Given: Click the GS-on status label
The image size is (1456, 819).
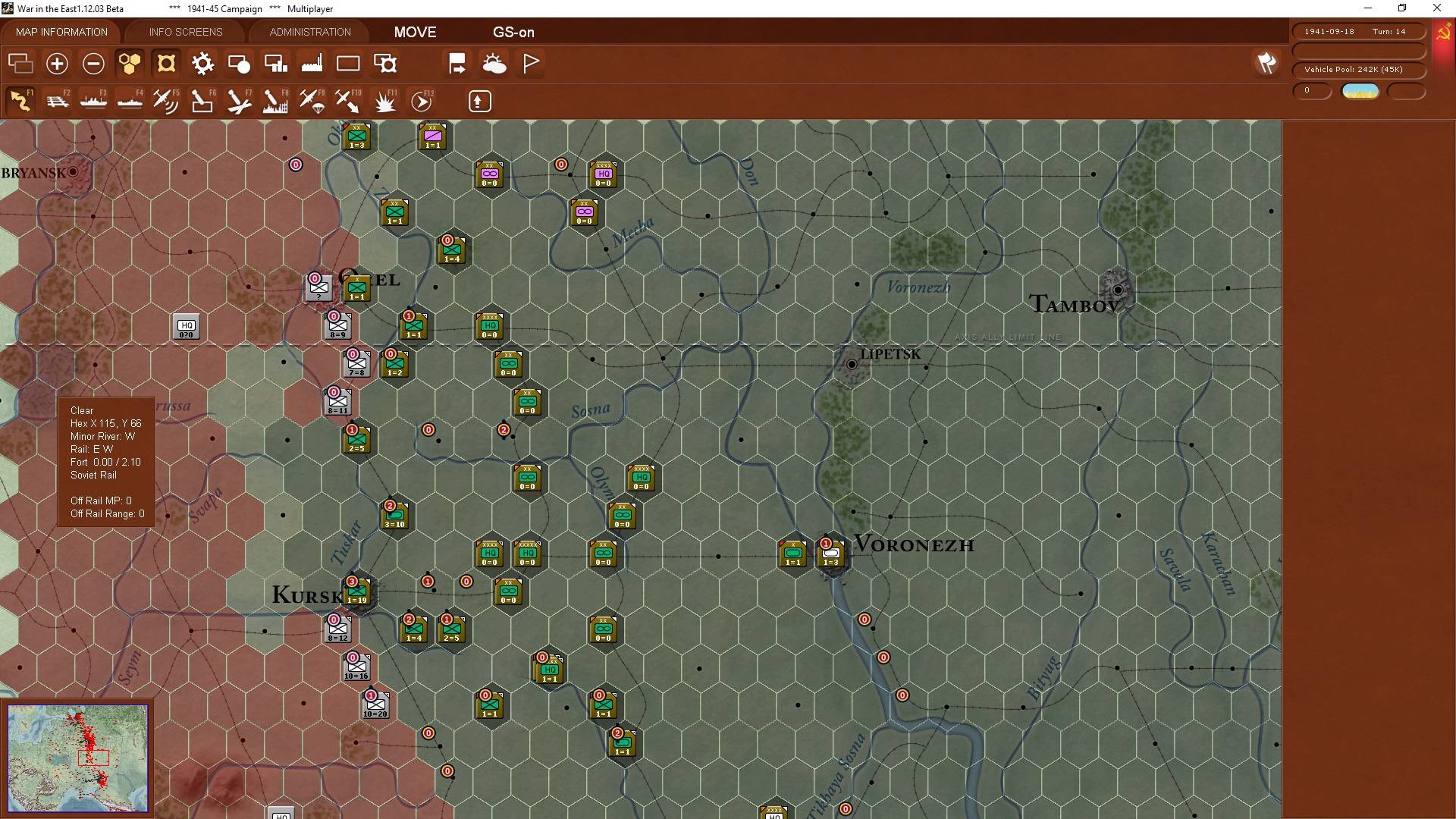Looking at the screenshot, I should [x=513, y=32].
